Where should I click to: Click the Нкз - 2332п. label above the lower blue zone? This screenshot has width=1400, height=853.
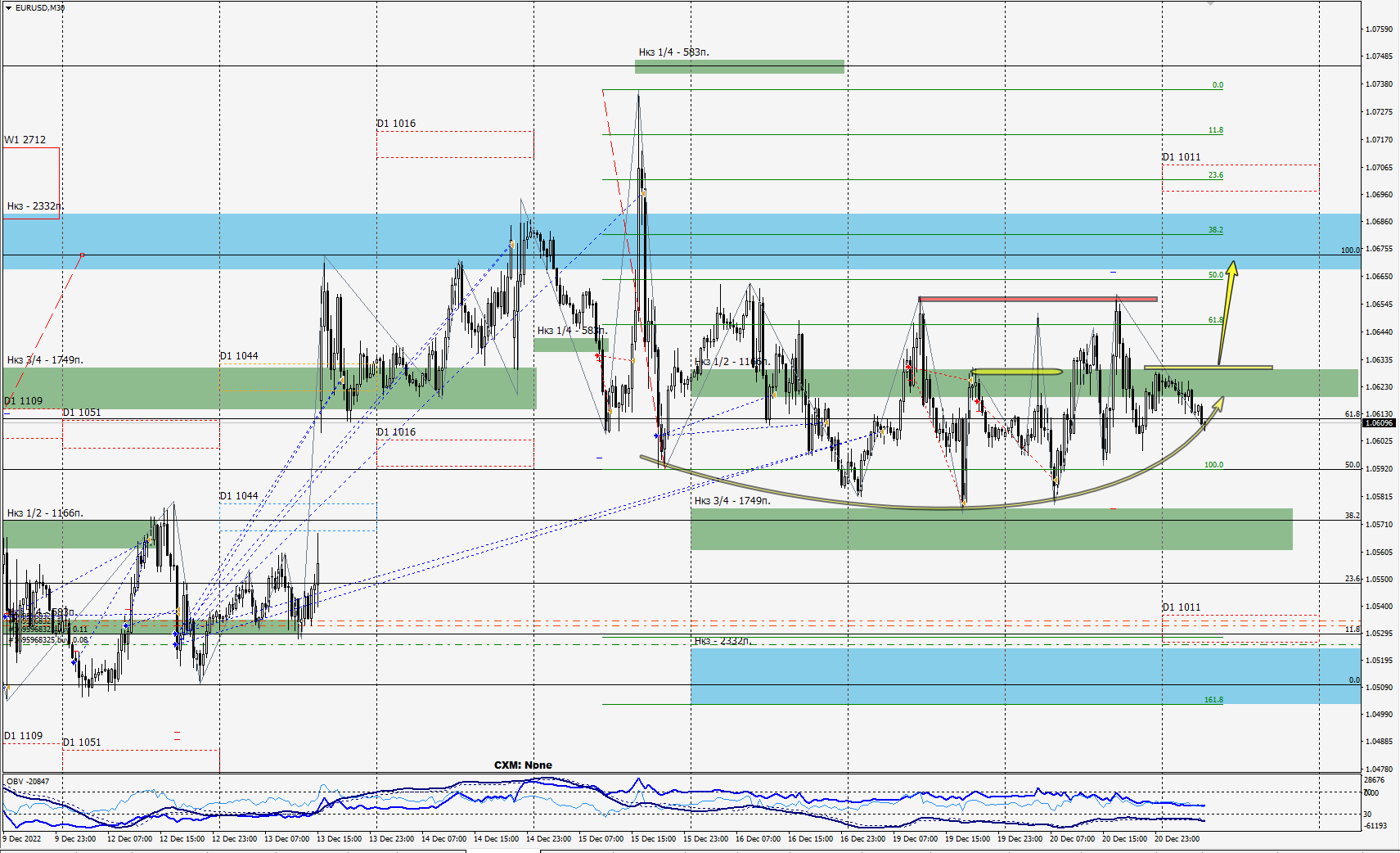(722, 641)
